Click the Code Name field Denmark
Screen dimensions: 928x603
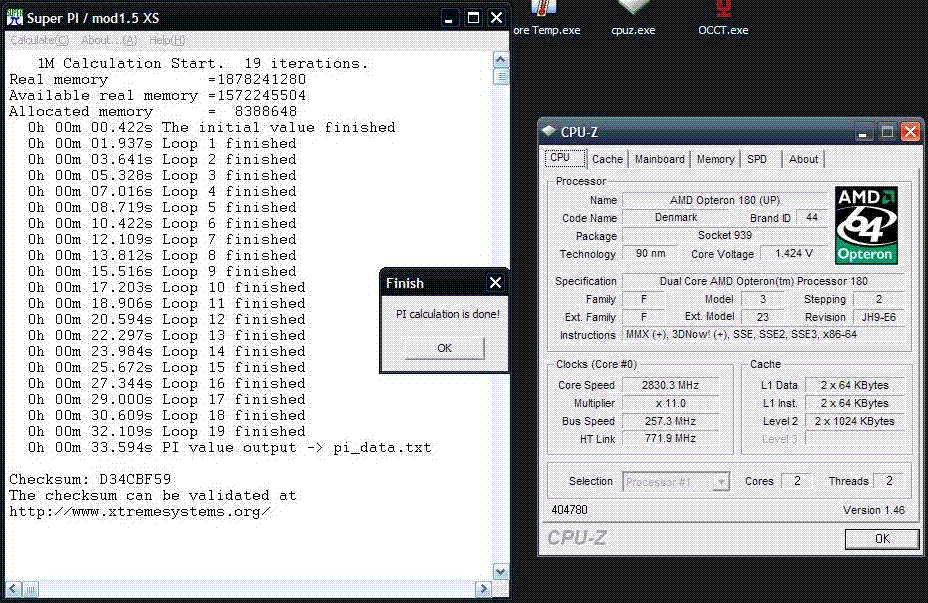tap(676, 217)
